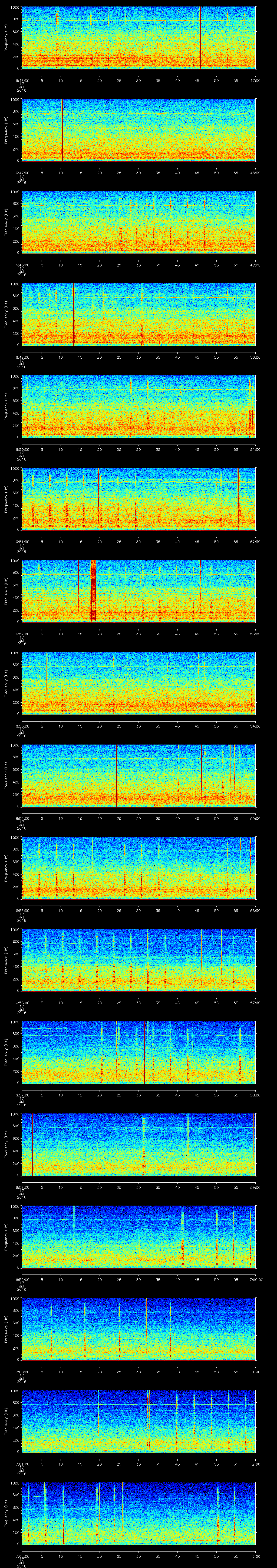Image resolution: width=277 pixels, height=1568 pixels.
Task: Select the spectrogram panel starting at 6:49:00
Action: (x=138, y=314)
